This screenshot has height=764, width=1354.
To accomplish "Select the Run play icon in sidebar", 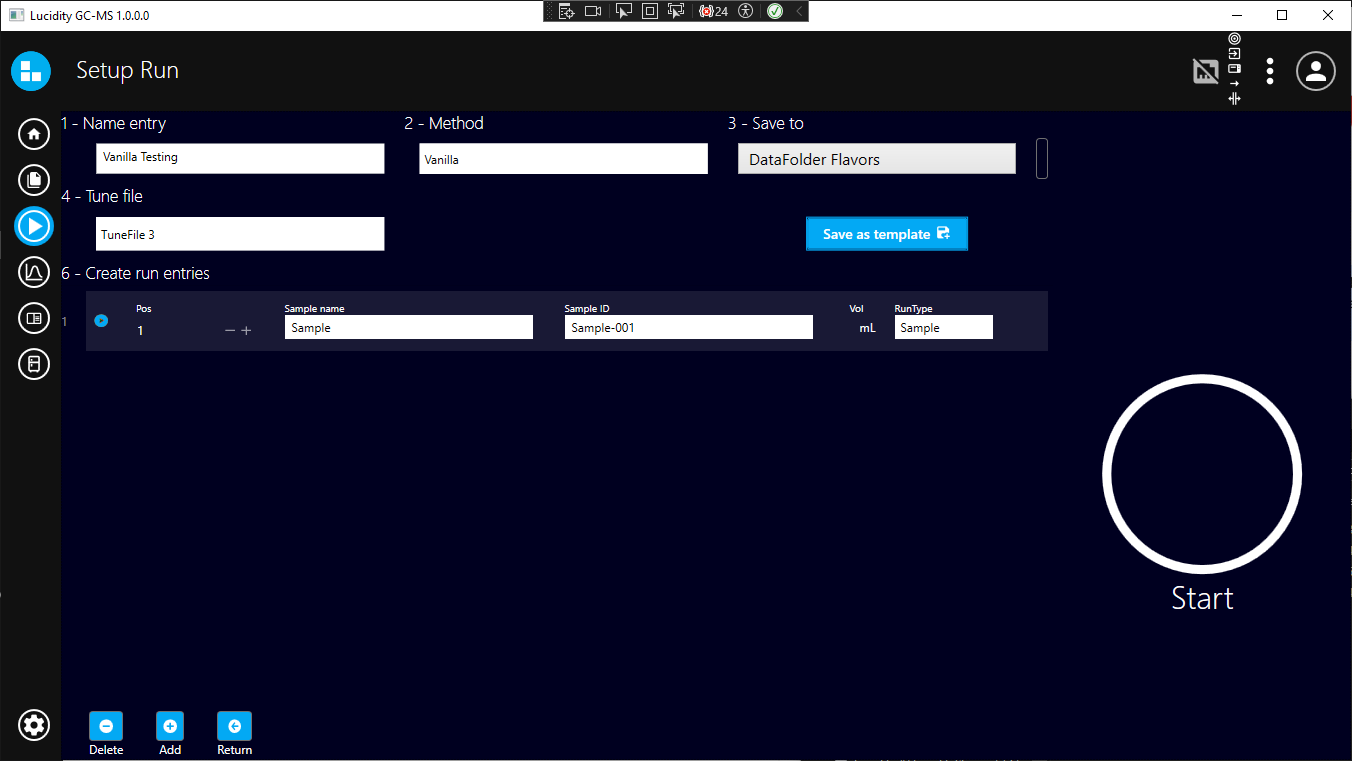I will (x=34, y=226).
